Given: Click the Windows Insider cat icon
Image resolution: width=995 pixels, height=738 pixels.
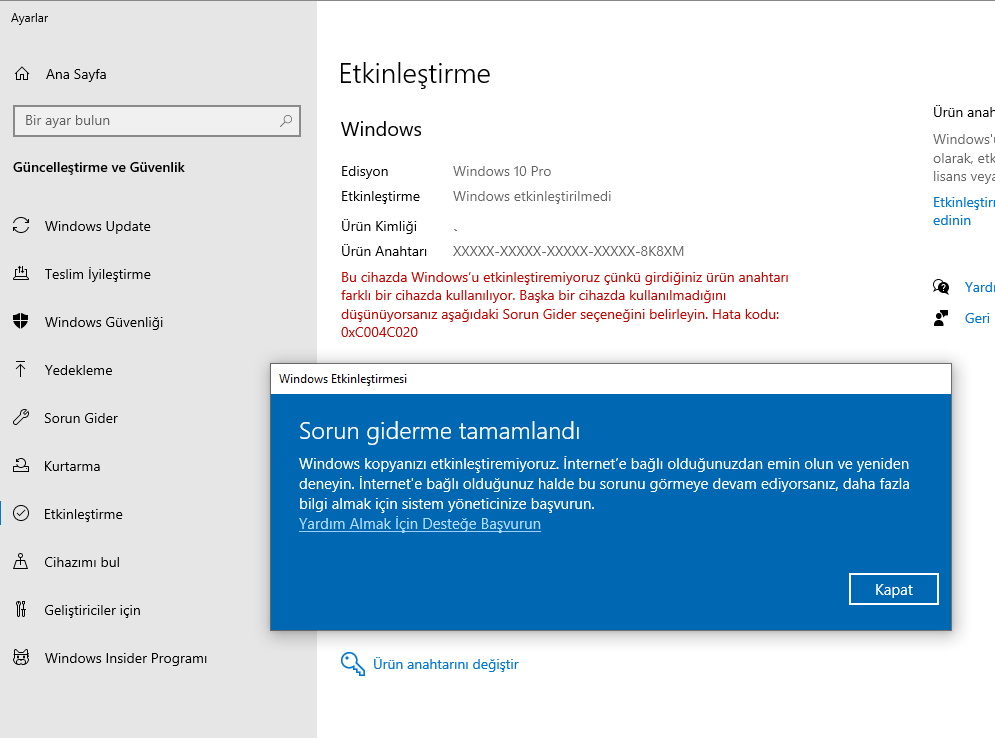Looking at the screenshot, I should pyautogui.click(x=21, y=657).
